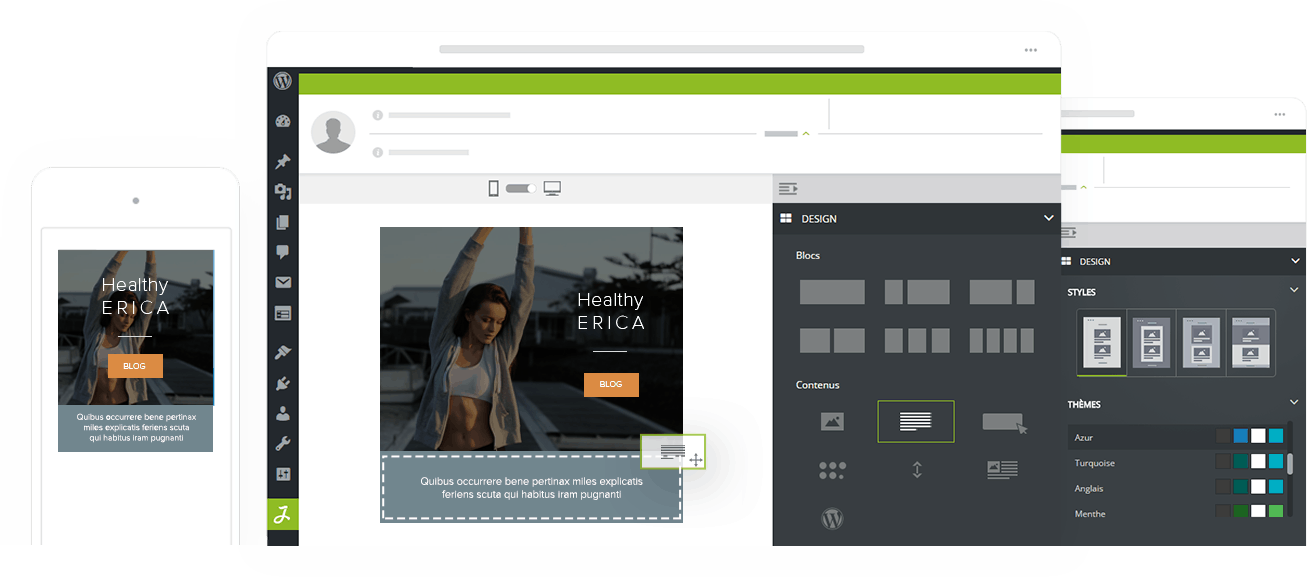Switch to the mobile phone preview icon

[x=493, y=188]
